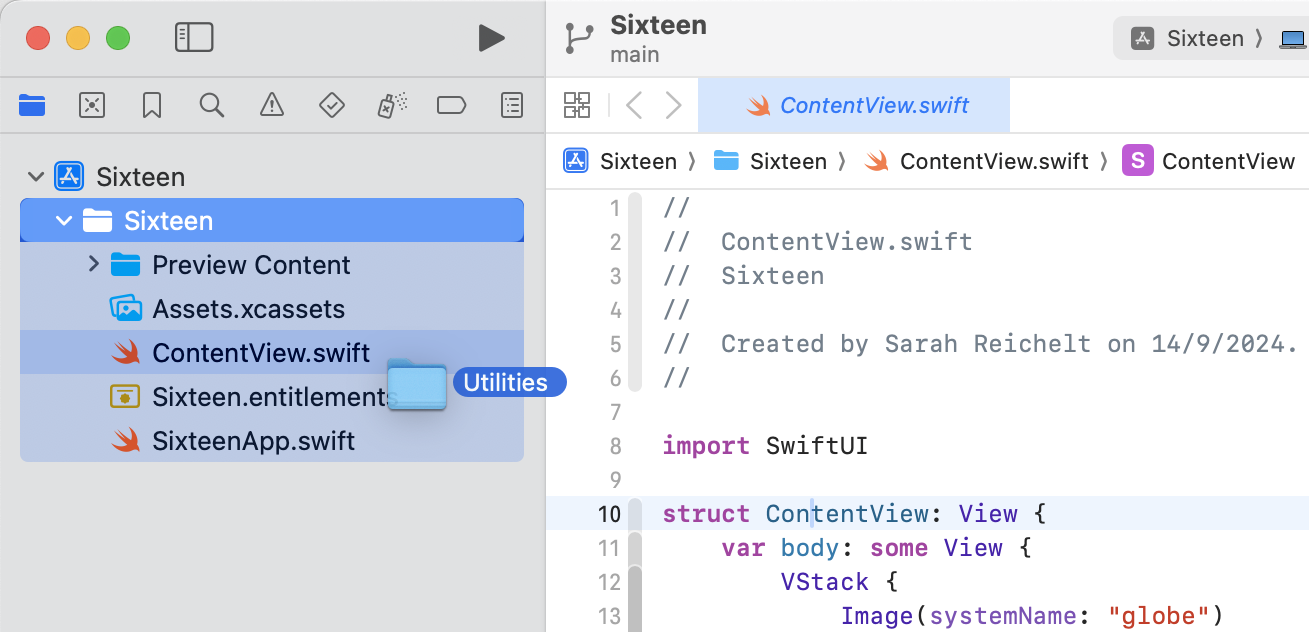This screenshot has height=632, width=1309.
Task: Open the Breakpoints navigator
Action: tap(451, 105)
